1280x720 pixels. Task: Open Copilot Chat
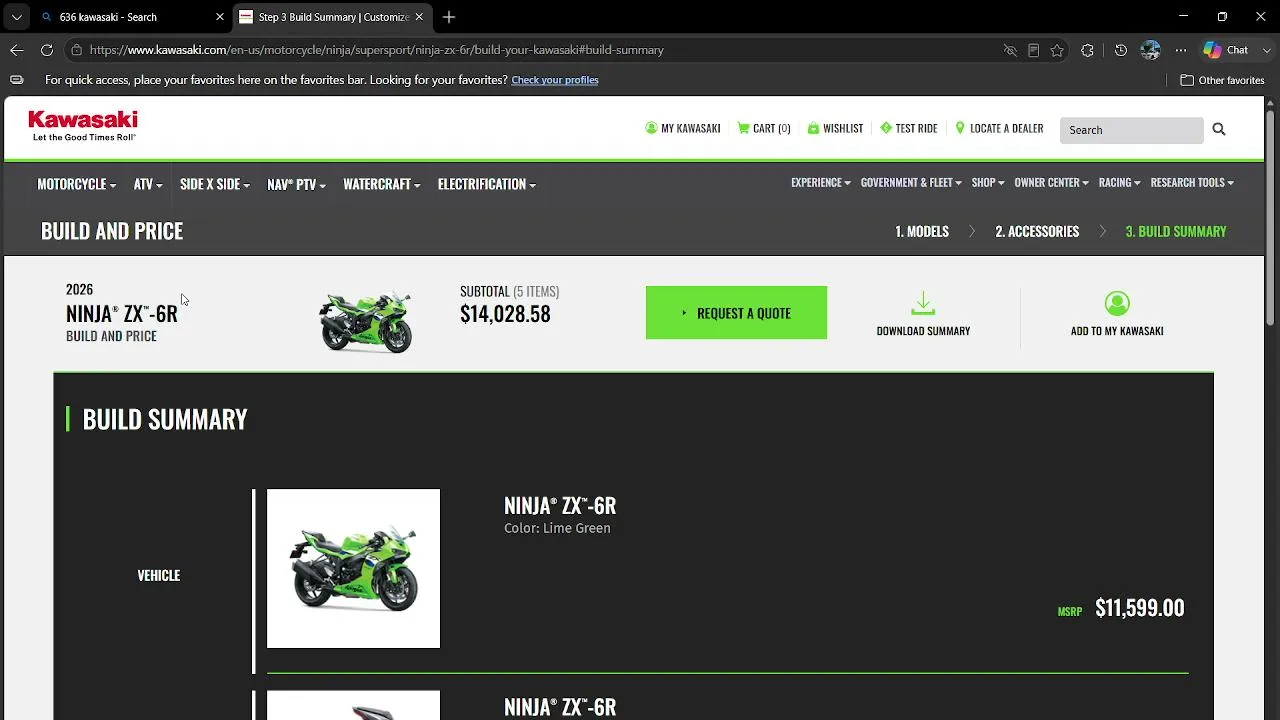click(1227, 50)
